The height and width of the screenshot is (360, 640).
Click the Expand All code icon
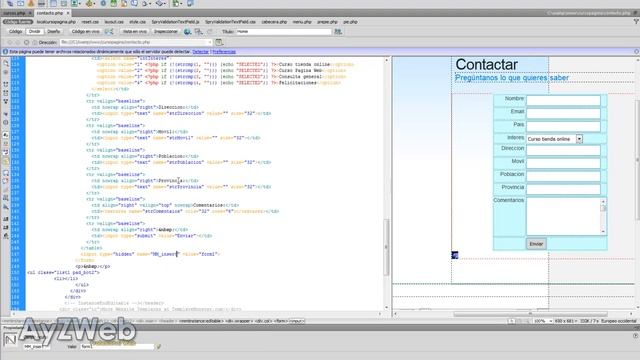[x=6, y=101]
